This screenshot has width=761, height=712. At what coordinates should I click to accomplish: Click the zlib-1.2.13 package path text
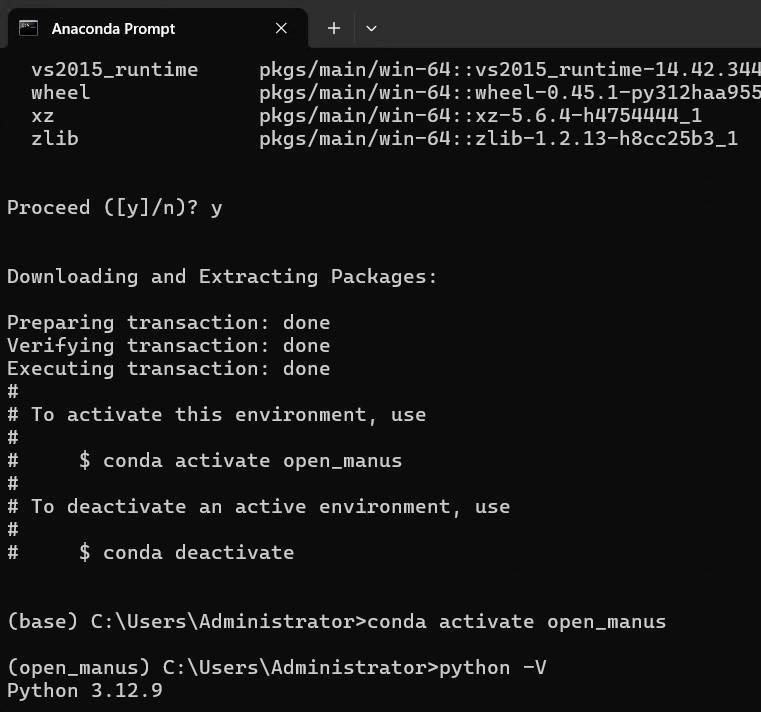click(x=498, y=138)
